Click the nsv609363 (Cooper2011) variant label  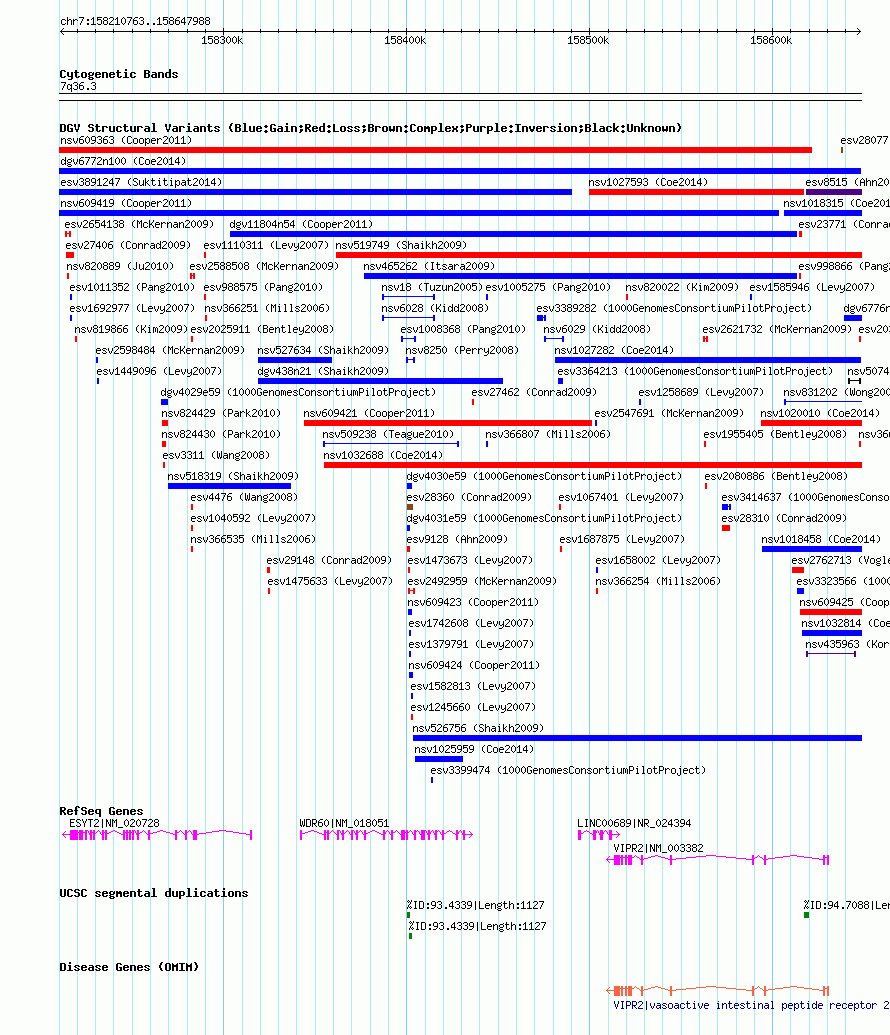(x=125, y=141)
